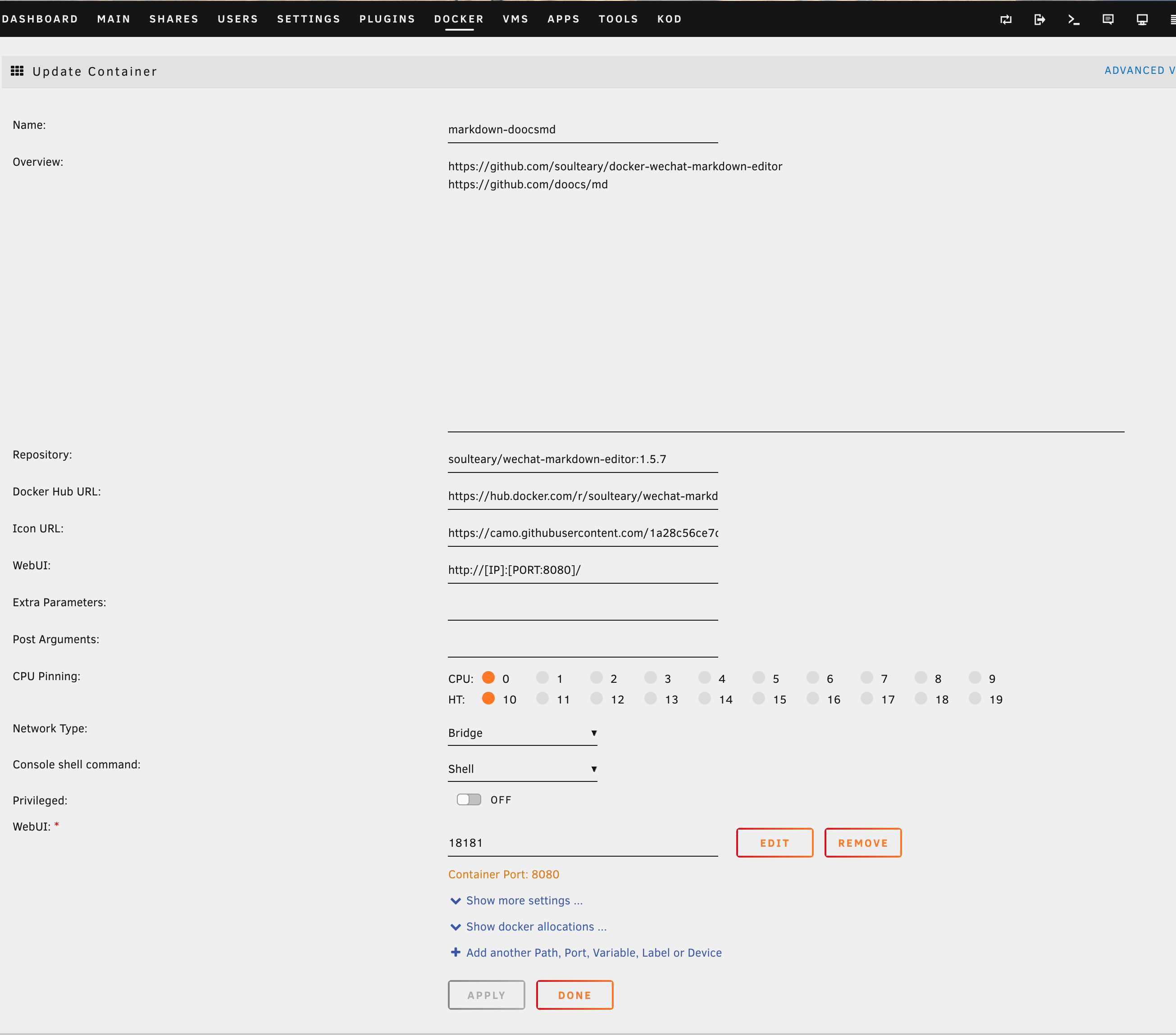Image resolution: width=1176 pixels, height=1035 pixels.
Task: Click the plus icon to add another Path
Action: (x=455, y=952)
